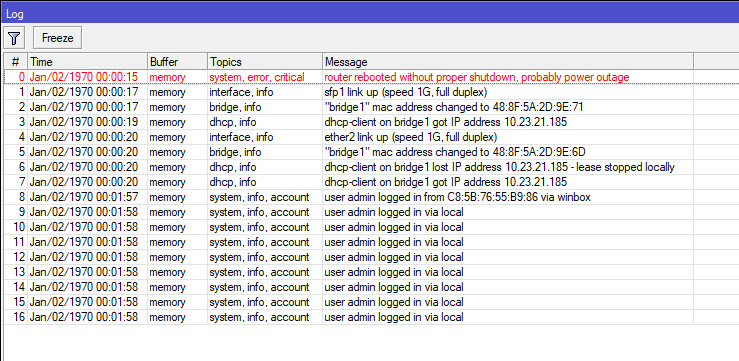Select 'logged in from C8:5B:76:55:B9:86 via winbox' message
The height and width of the screenshot is (361, 739).
pos(458,197)
